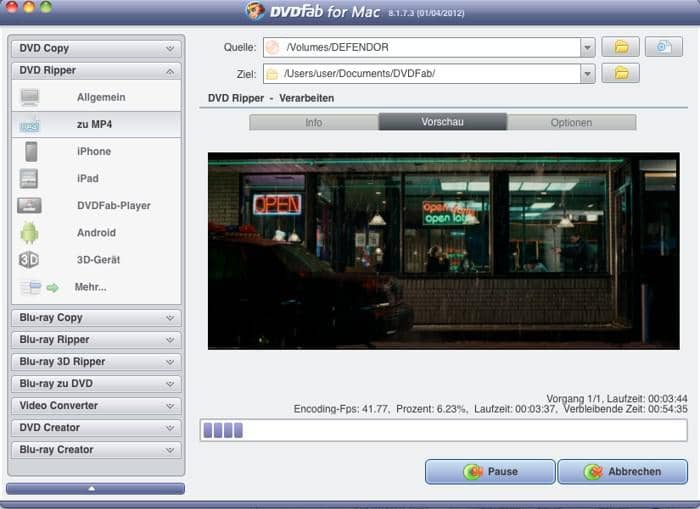Image resolution: width=700 pixels, height=509 pixels.
Task: Open disc image button beside Quelle
Action: click(x=663, y=47)
